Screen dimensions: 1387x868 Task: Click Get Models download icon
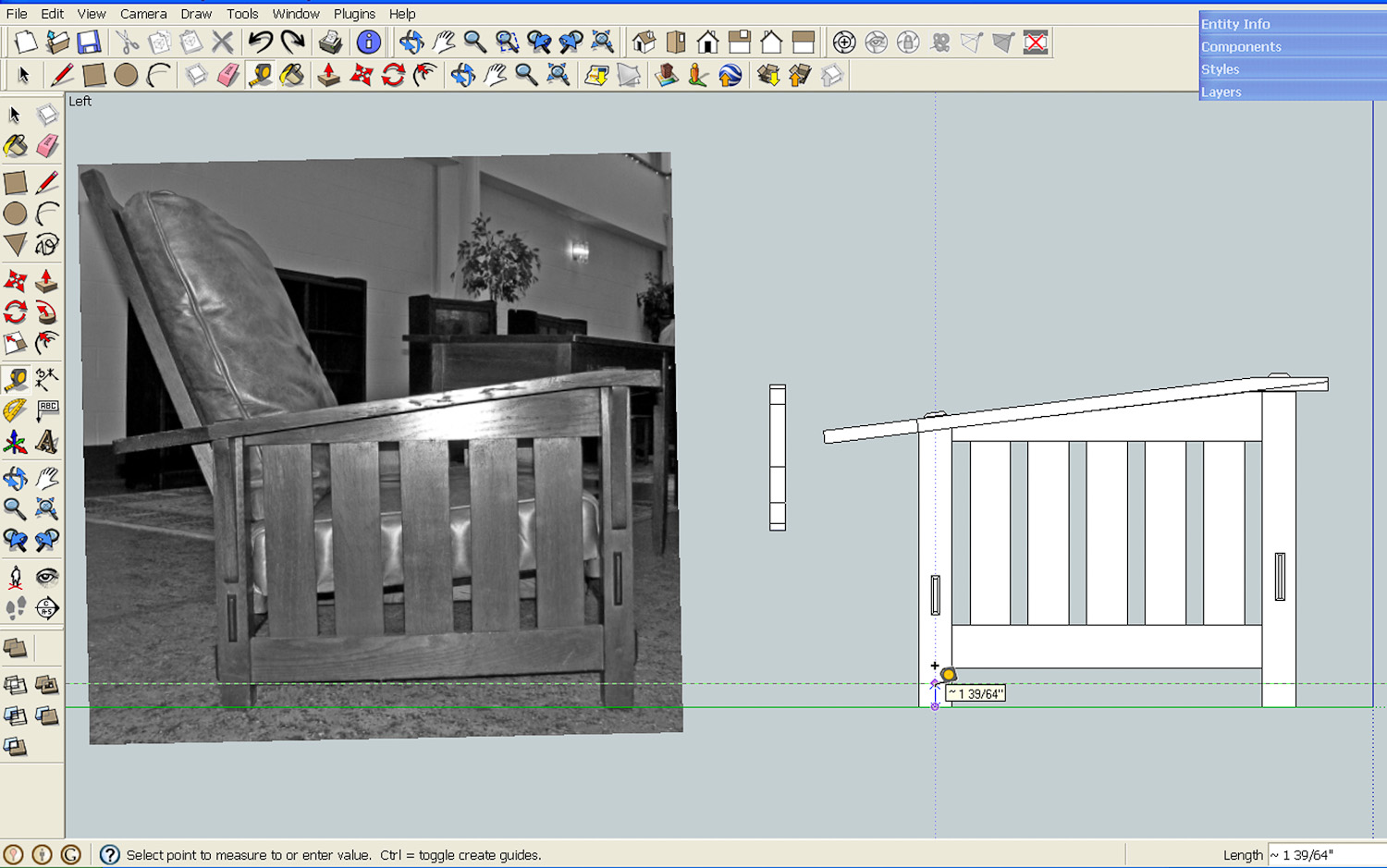768,75
